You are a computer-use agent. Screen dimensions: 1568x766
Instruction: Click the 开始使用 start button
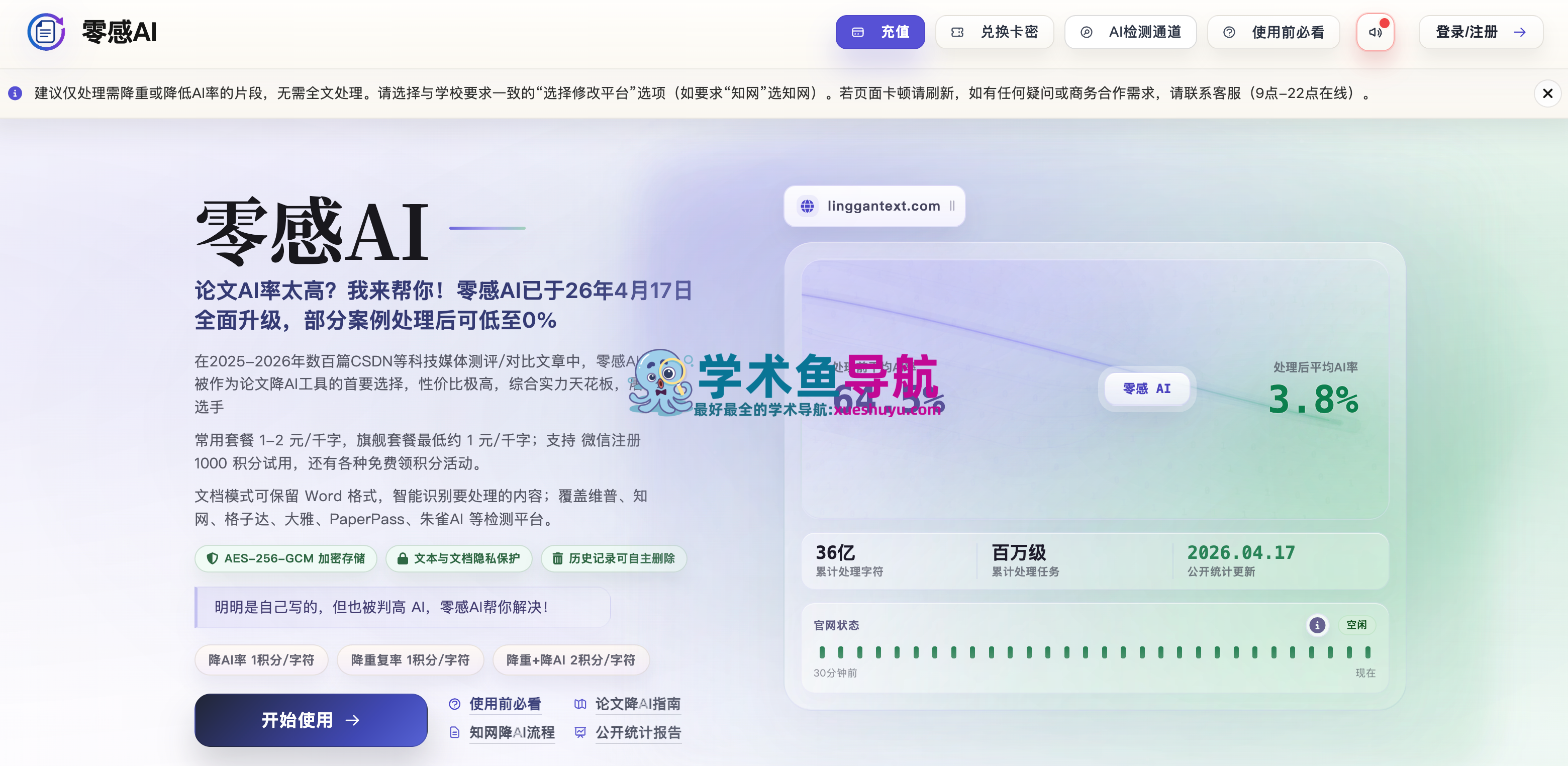[311, 720]
